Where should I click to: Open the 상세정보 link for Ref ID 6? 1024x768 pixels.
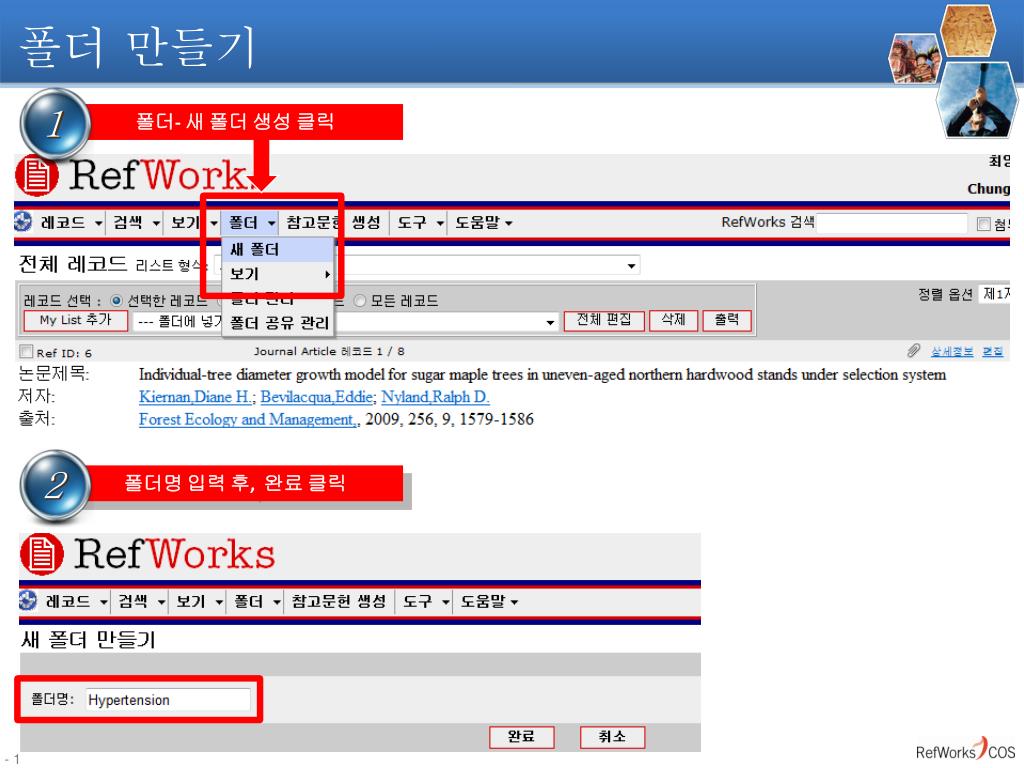tap(952, 352)
